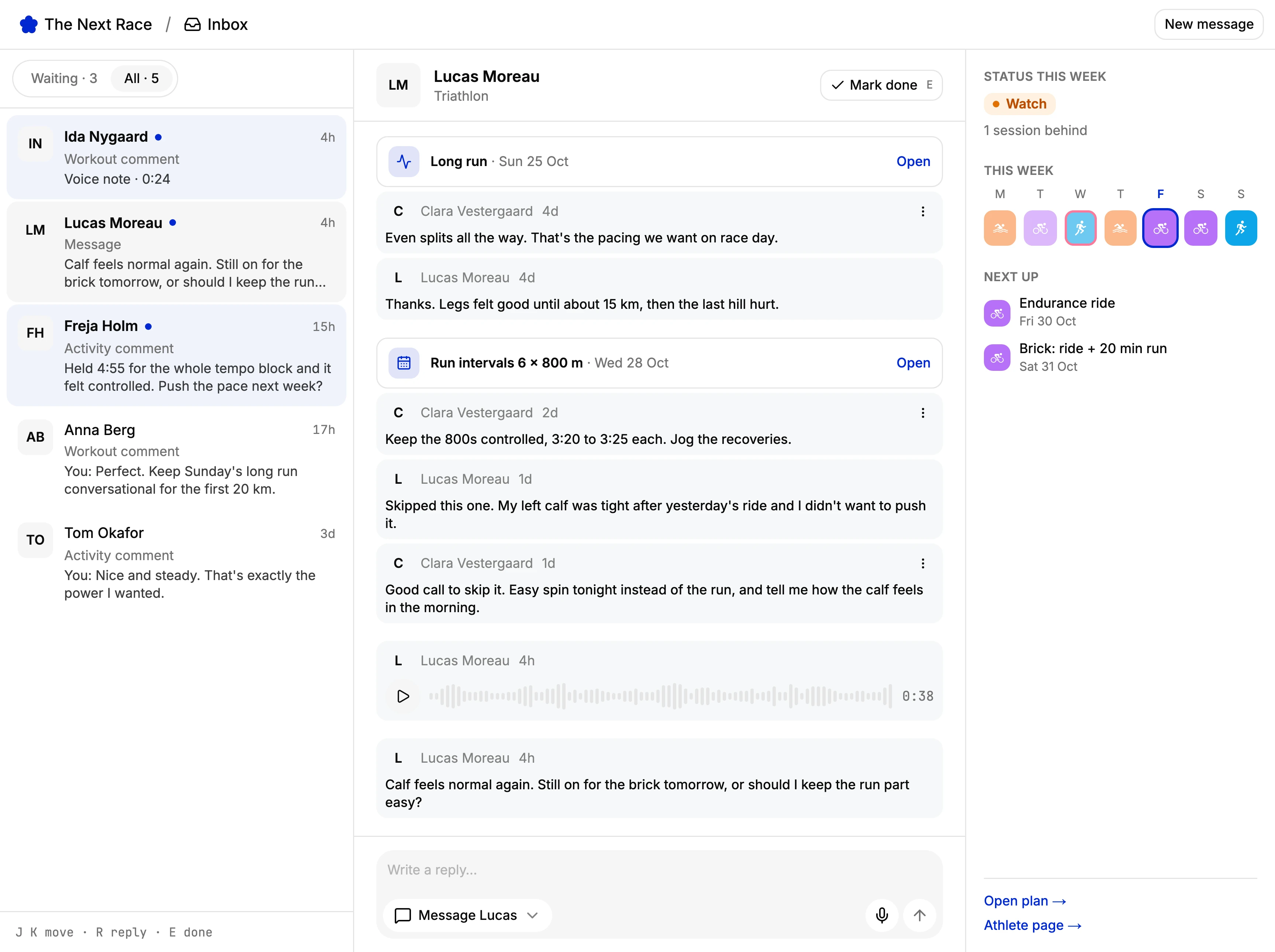Click Brick ride bike icon in Next Up

coord(997,358)
